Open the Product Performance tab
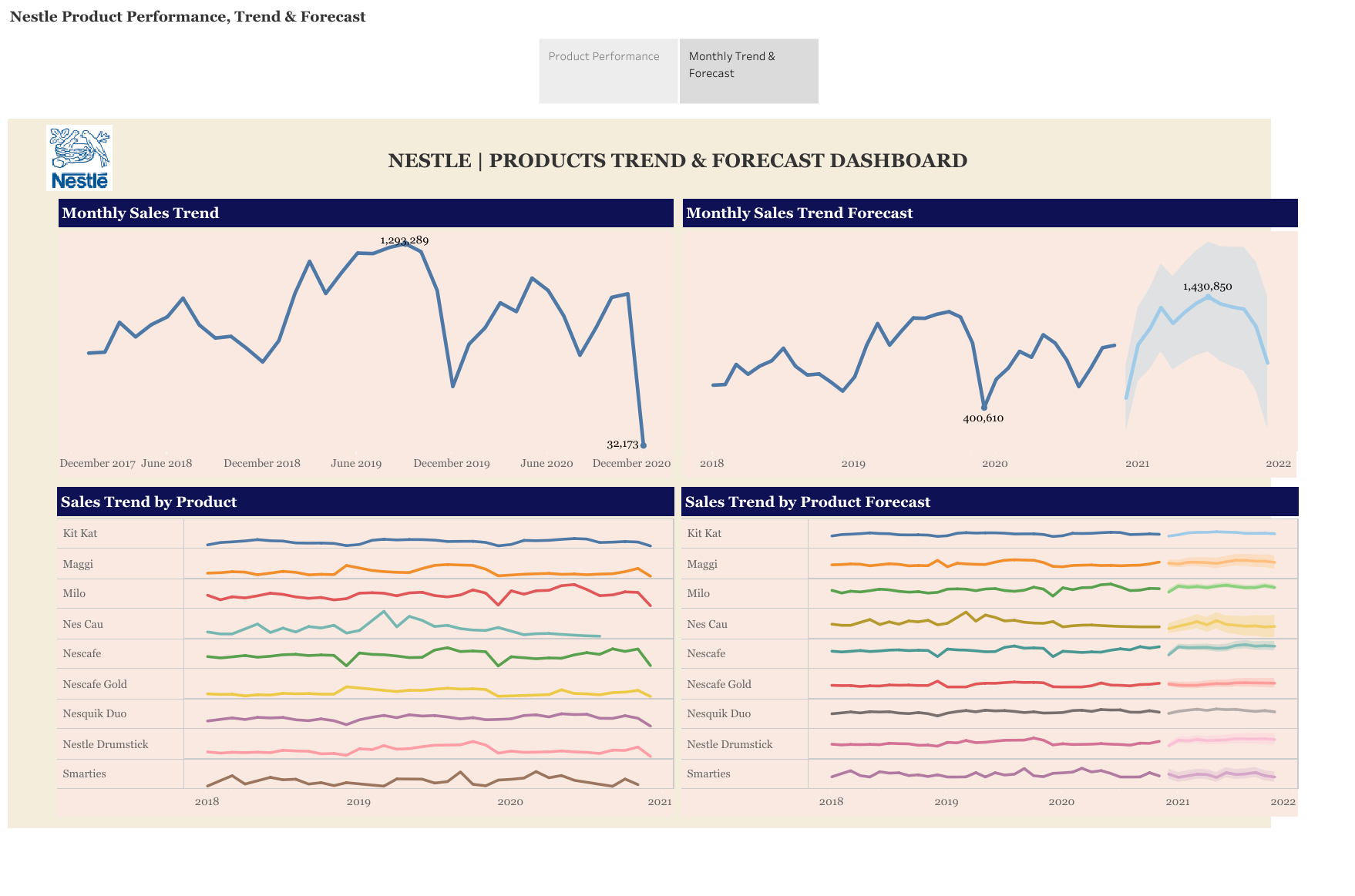Image resolution: width=1355 pixels, height=896 pixels. [x=604, y=57]
